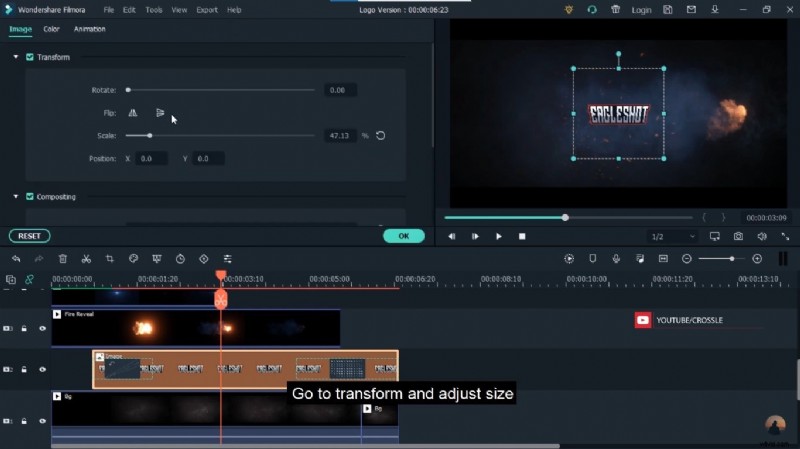Flip the image horizontally
This screenshot has width=800, height=449.
point(133,113)
